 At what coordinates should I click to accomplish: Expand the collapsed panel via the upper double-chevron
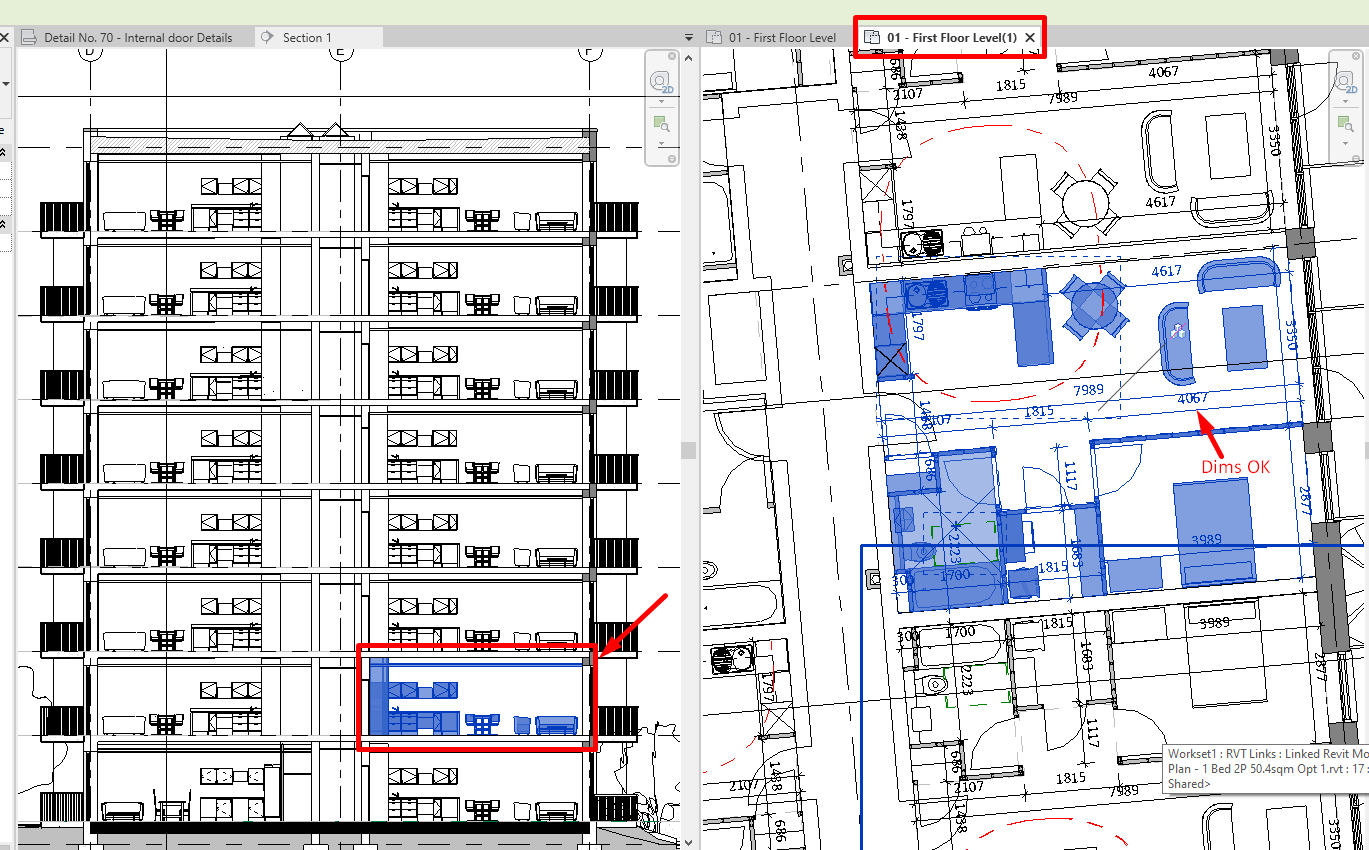(3, 152)
